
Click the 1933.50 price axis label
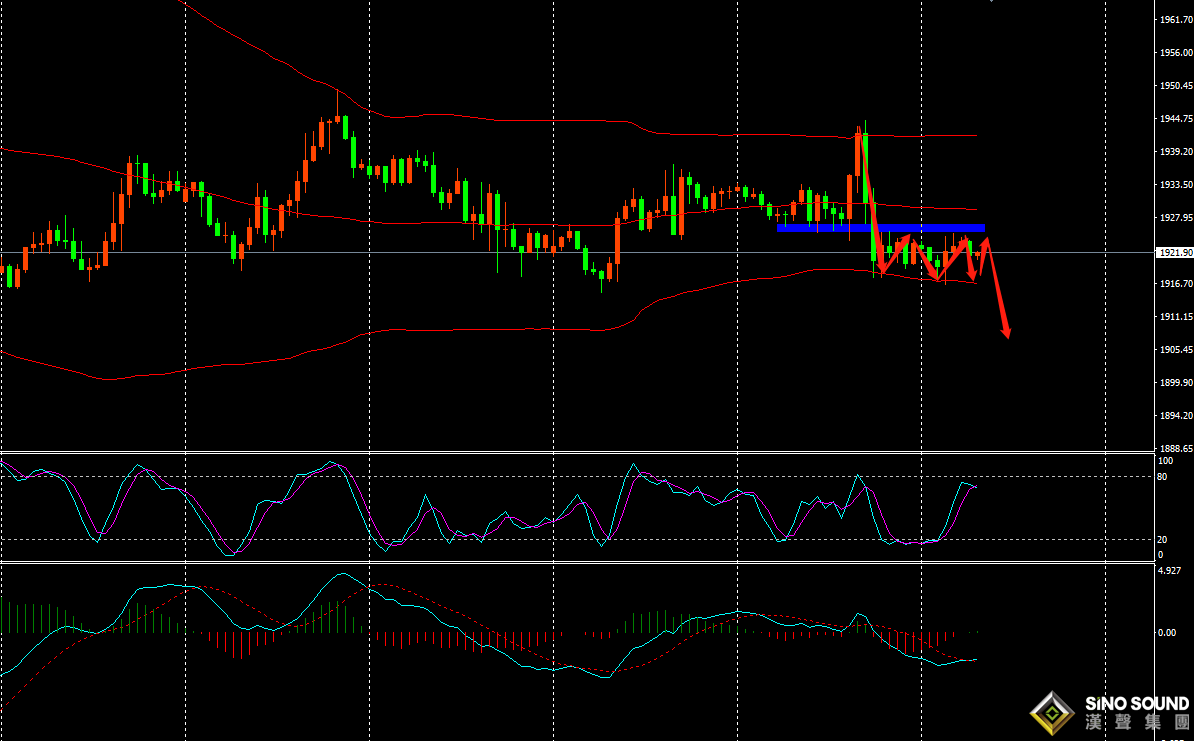tap(1174, 185)
